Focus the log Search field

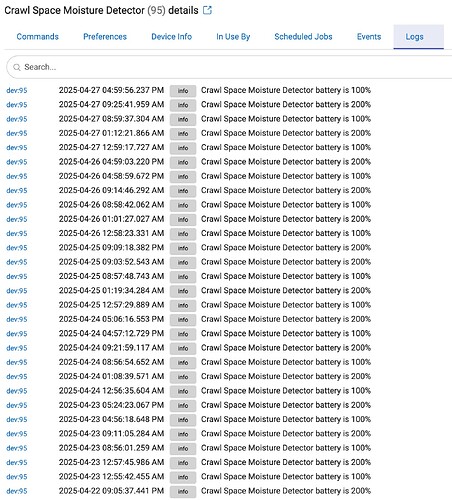[x=230, y=67]
